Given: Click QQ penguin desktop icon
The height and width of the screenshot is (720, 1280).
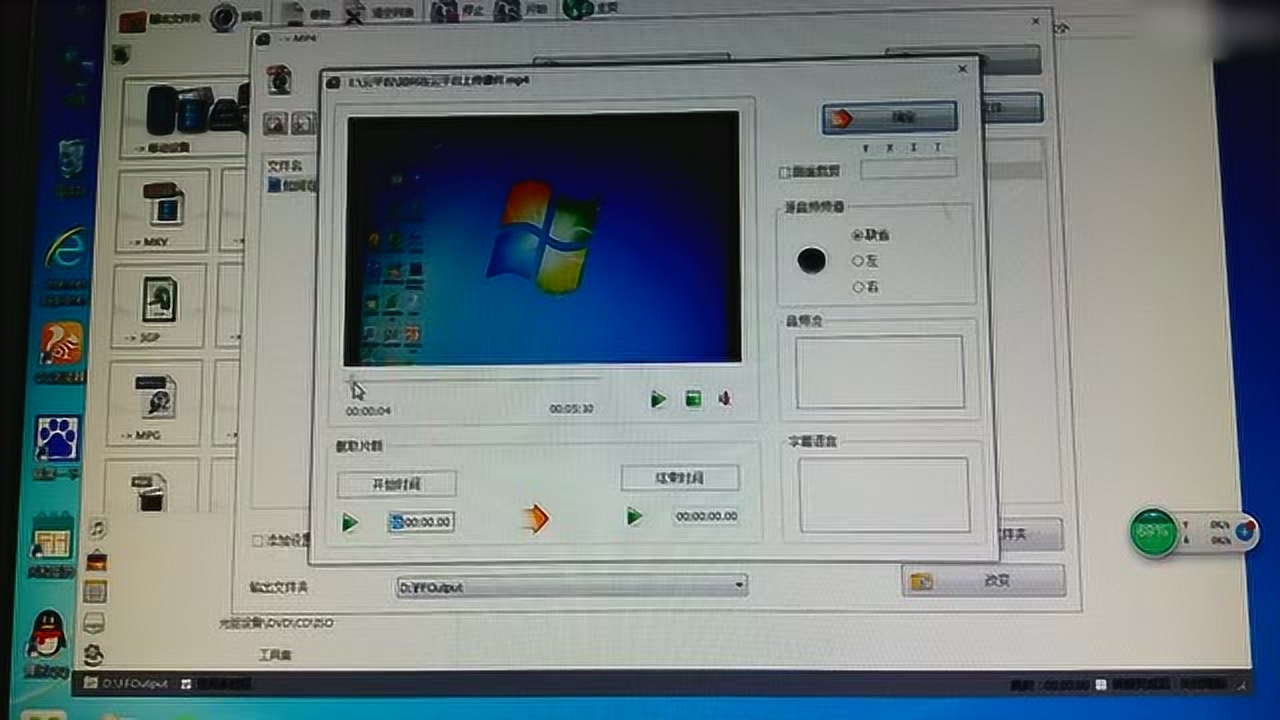Looking at the screenshot, I should pos(46,637).
